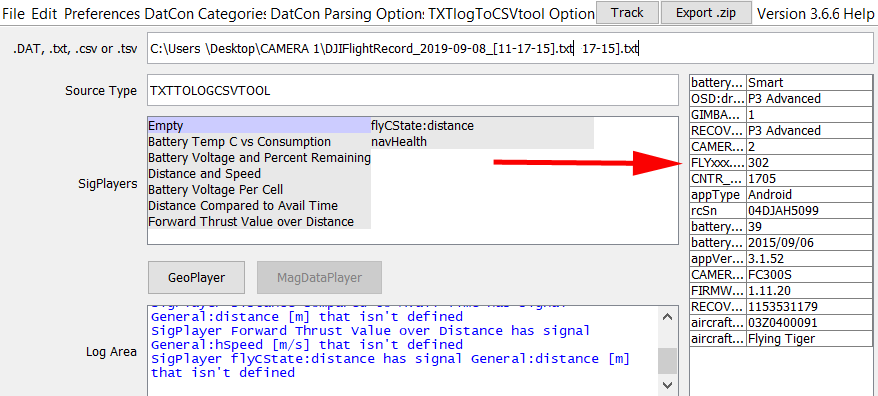The image size is (878, 396).
Task: Open DatCon Parsing Options menu
Action: tap(347, 13)
